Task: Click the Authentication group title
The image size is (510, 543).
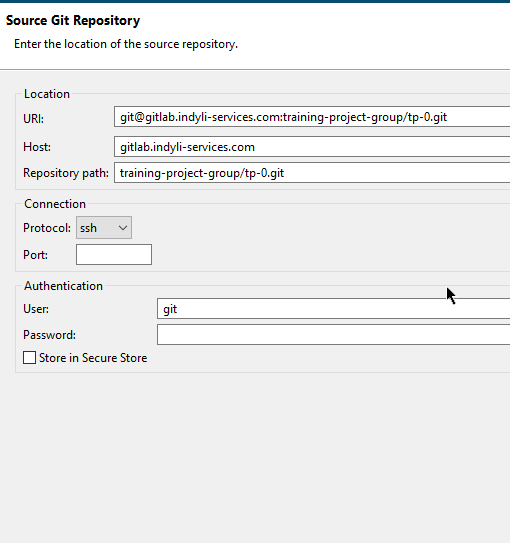Action: click(x=63, y=286)
